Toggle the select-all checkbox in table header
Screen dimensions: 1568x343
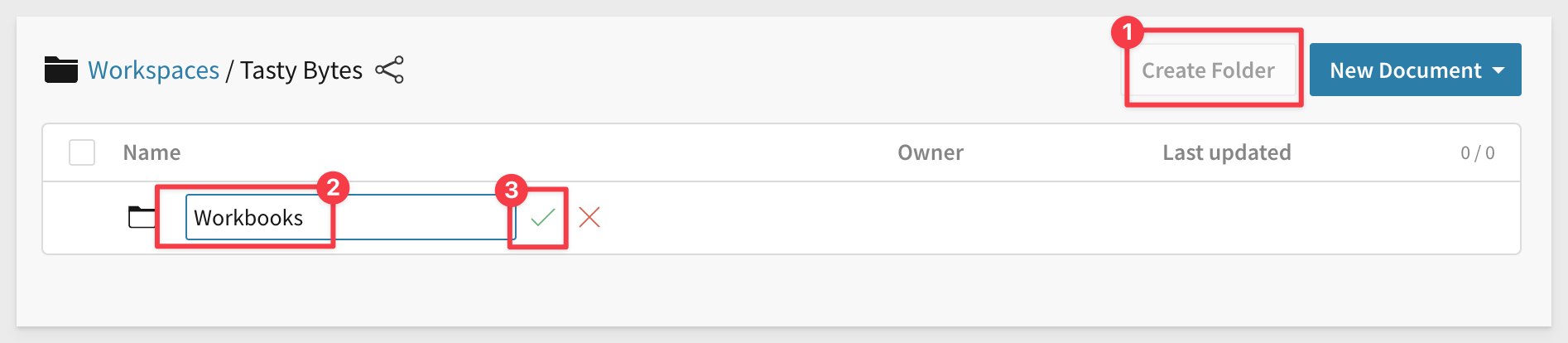click(x=82, y=152)
